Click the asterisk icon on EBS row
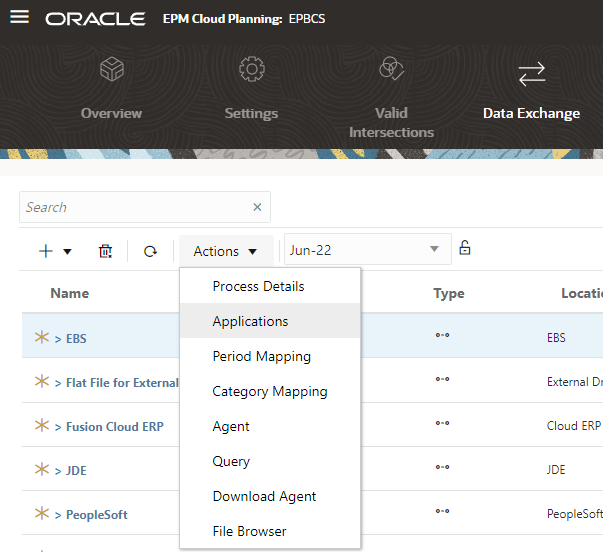This screenshot has height=560, width=616. click(42, 337)
